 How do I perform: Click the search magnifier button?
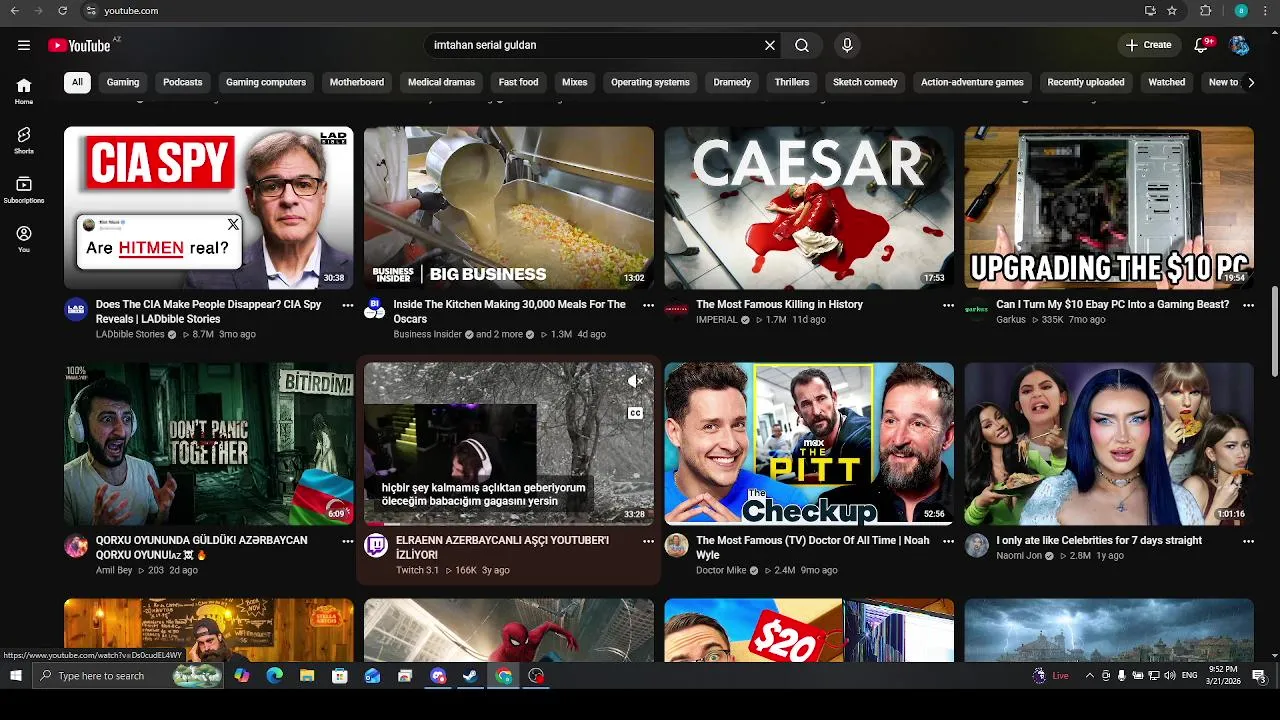(802, 45)
